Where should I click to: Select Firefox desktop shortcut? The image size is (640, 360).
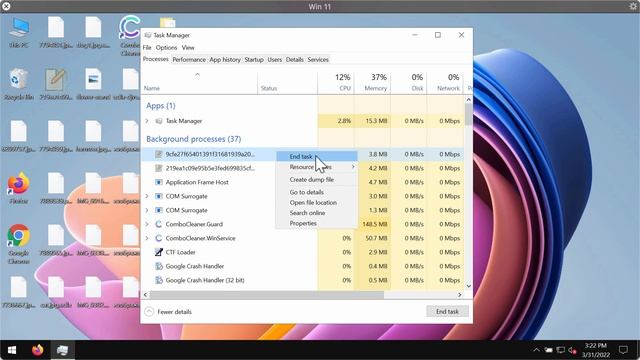pyautogui.click(x=18, y=188)
